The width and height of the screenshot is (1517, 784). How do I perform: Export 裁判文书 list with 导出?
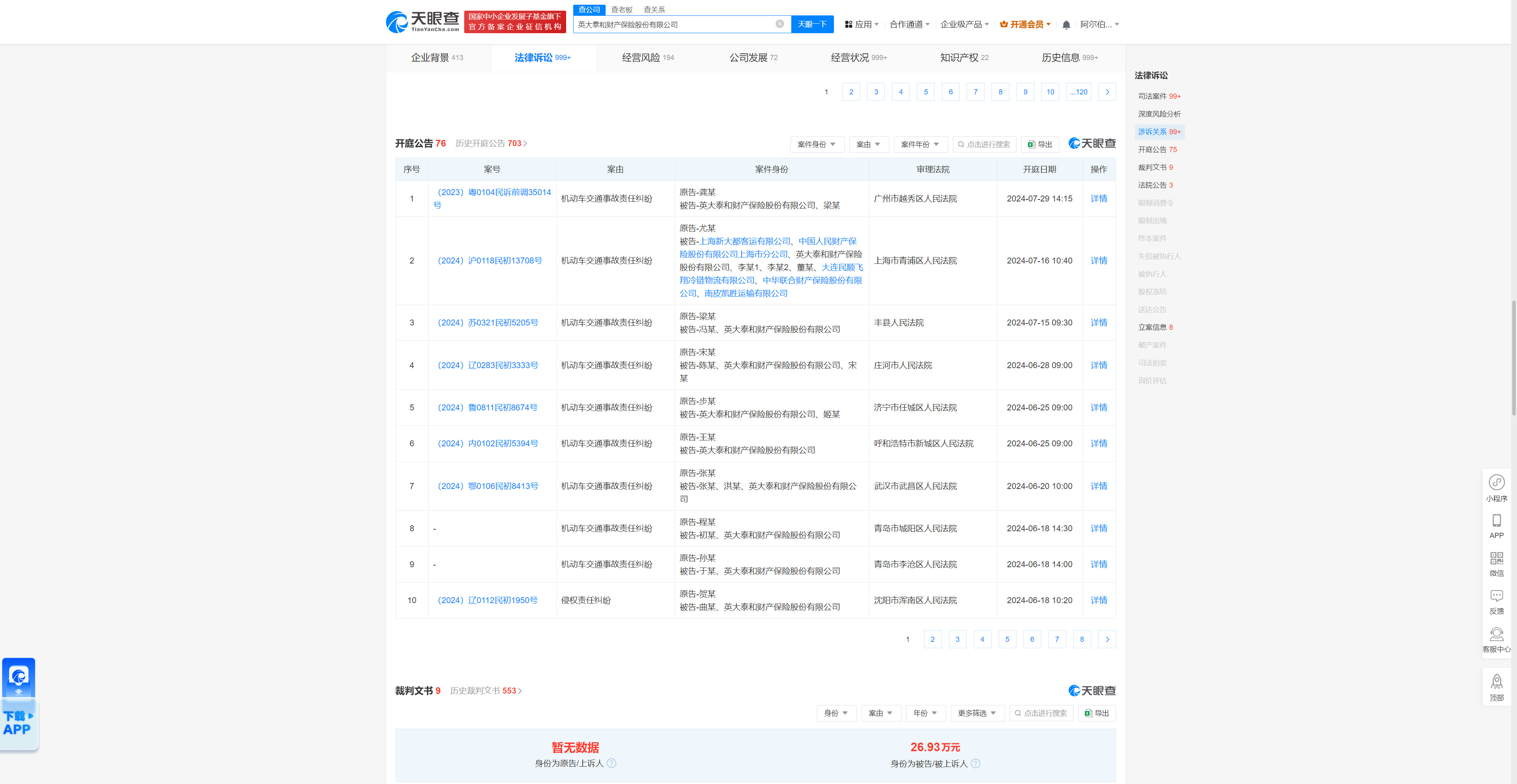click(1097, 713)
